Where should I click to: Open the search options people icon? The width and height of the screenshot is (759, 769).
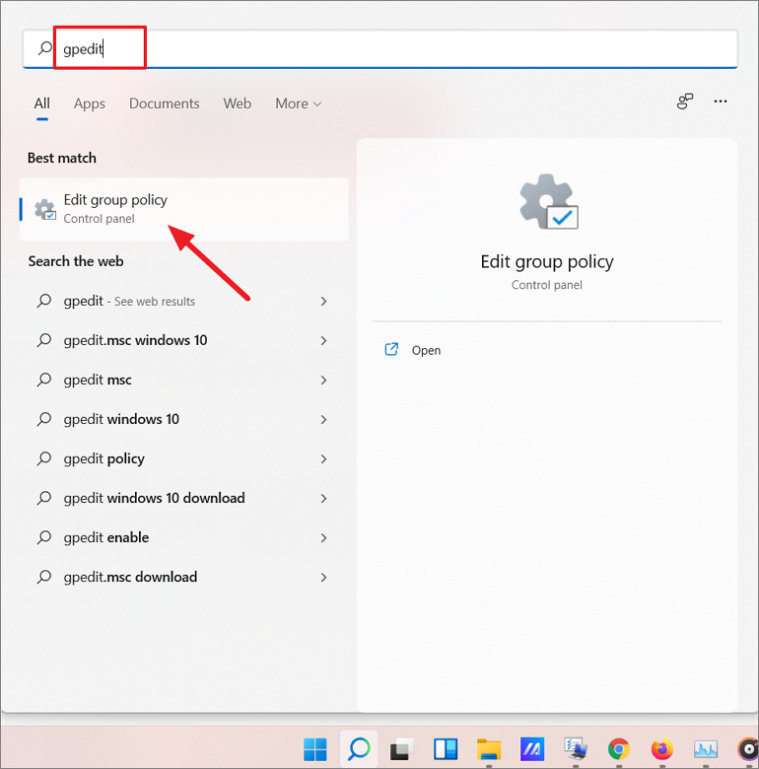point(684,102)
